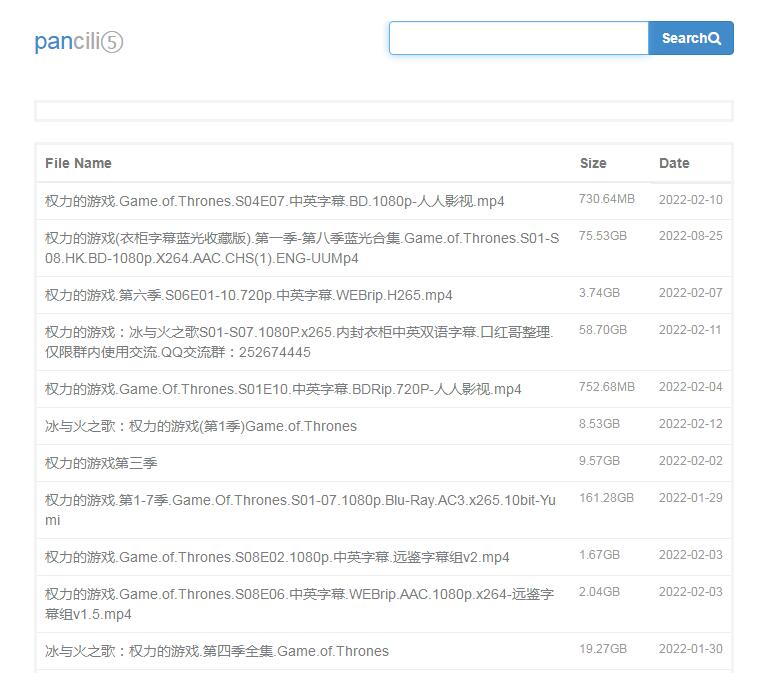Click the 2022-08-25 date cell
This screenshot has height=673, width=772.
(x=690, y=236)
